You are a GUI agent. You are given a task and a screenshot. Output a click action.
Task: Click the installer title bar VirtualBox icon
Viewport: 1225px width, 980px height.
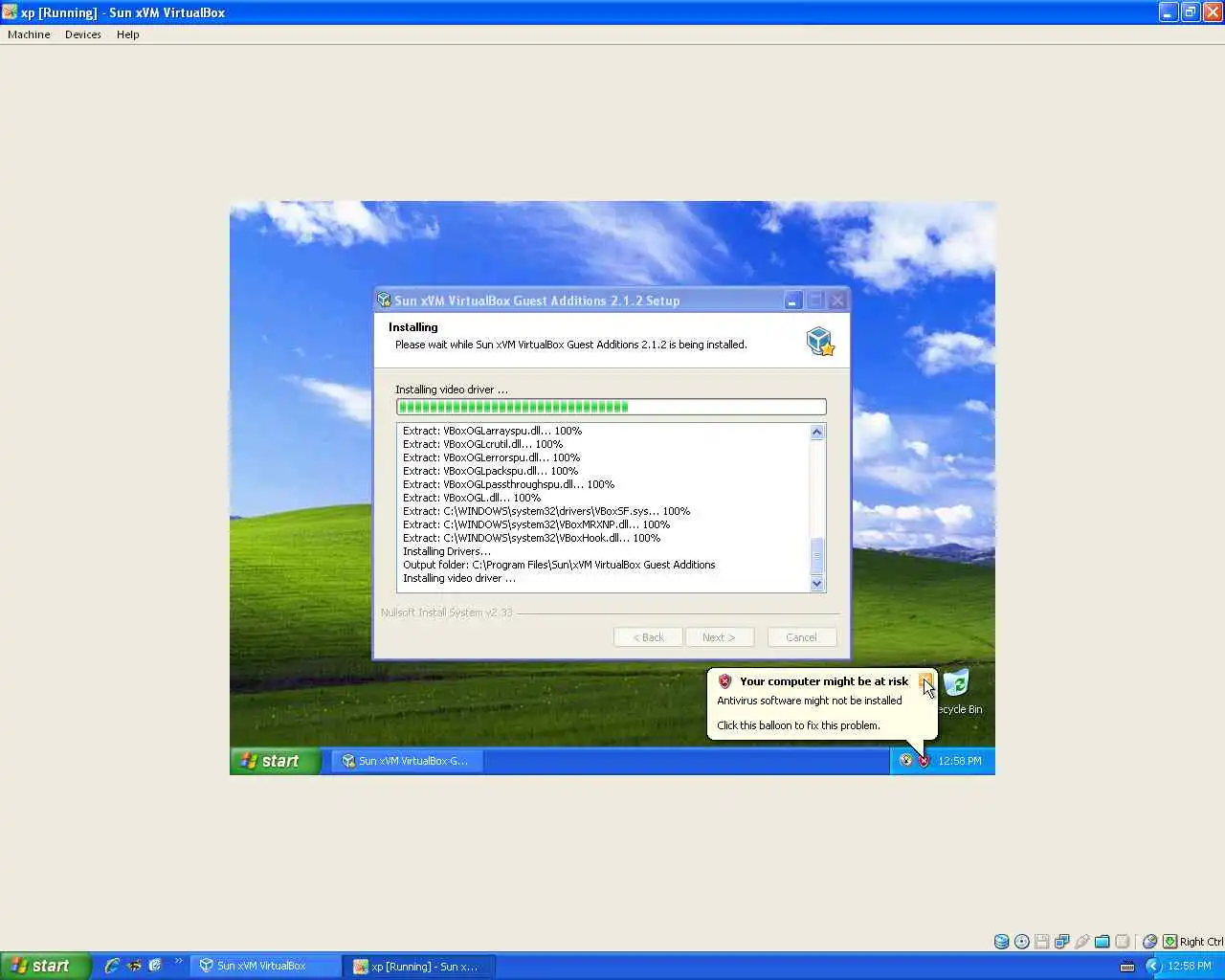(x=384, y=301)
